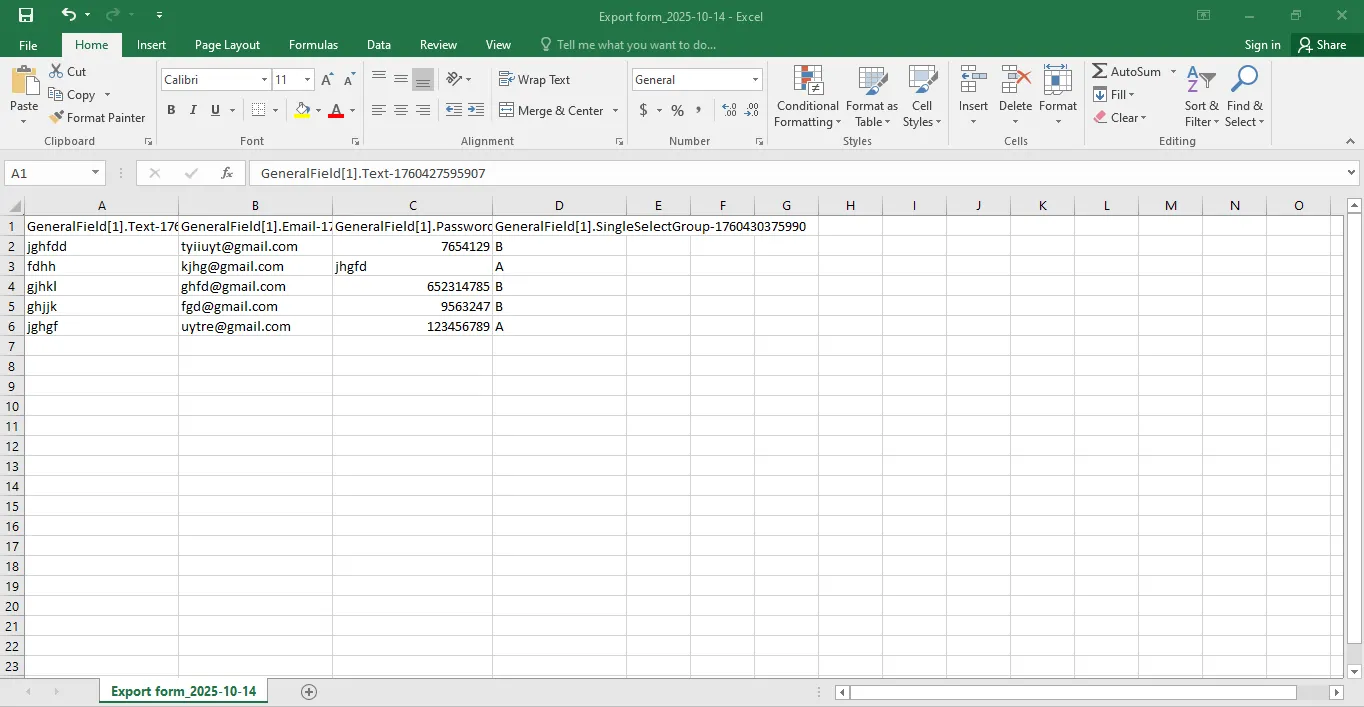The height and width of the screenshot is (707, 1364).
Task: Open the General number format dropdown
Action: click(756, 80)
